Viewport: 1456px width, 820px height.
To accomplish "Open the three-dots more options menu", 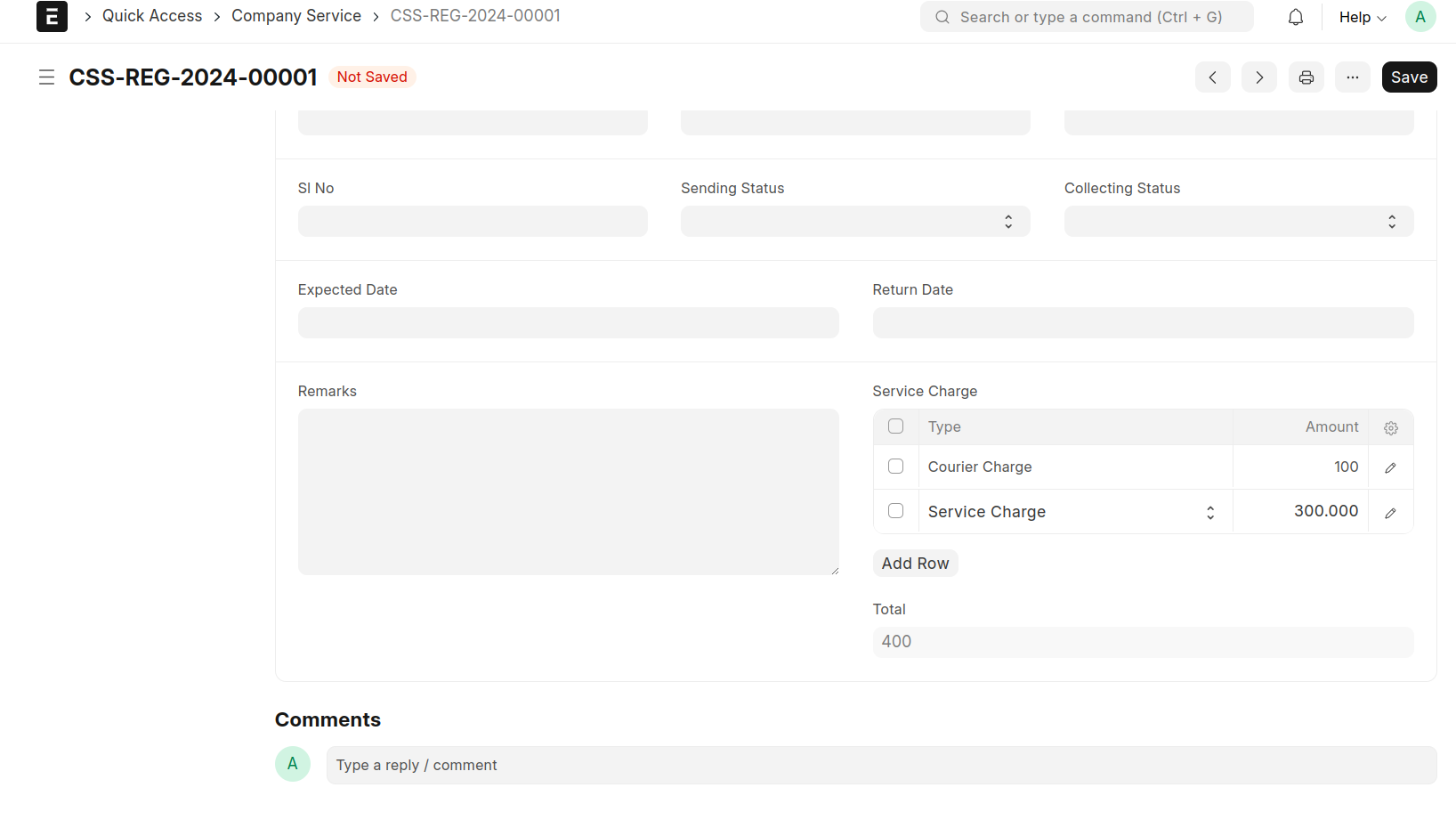I will tap(1352, 77).
